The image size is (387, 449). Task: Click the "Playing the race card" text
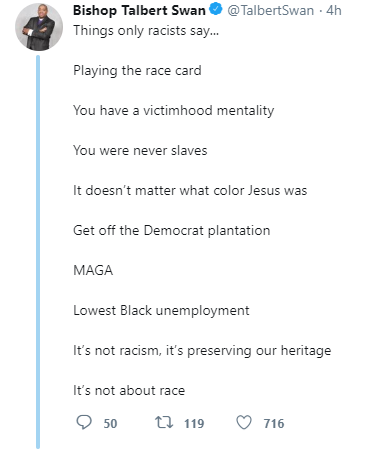point(137,71)
